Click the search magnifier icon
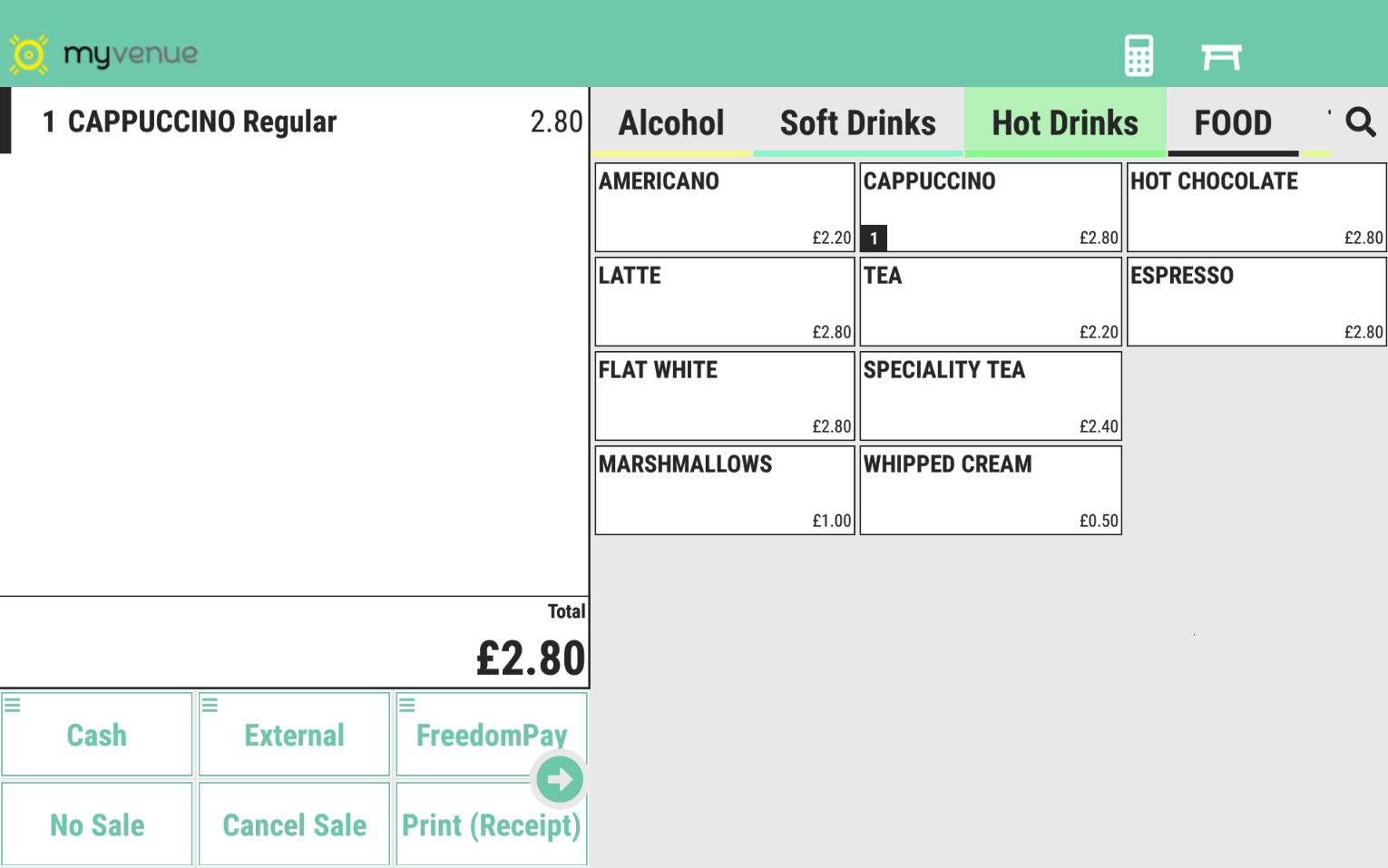 point(1360,122)
